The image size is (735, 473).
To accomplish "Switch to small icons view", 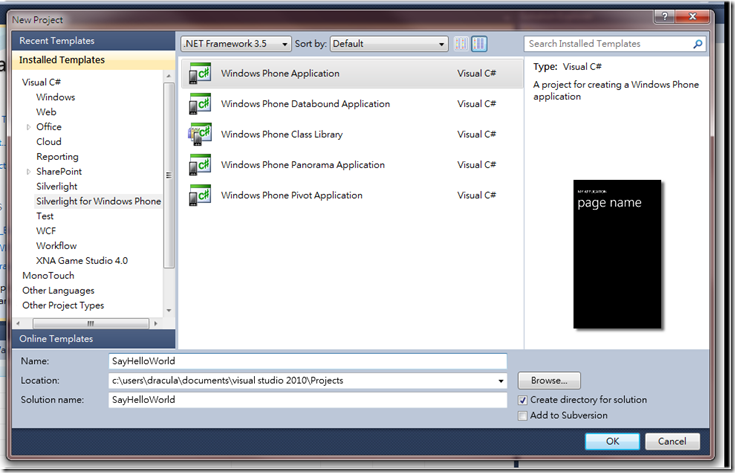I will point(461,44).
